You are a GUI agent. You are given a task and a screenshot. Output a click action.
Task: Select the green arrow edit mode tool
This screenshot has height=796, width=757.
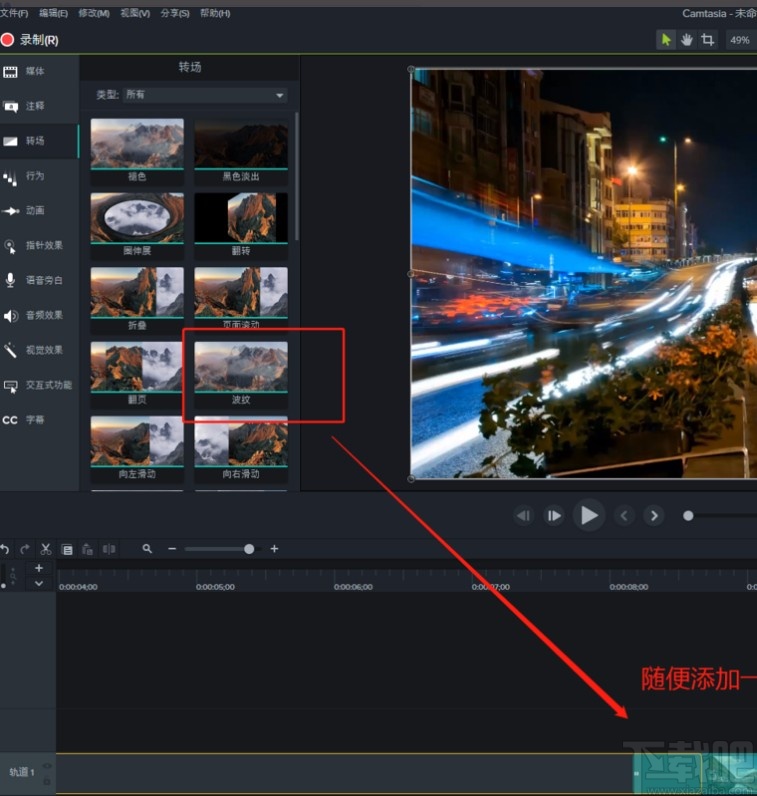point(666,40)
